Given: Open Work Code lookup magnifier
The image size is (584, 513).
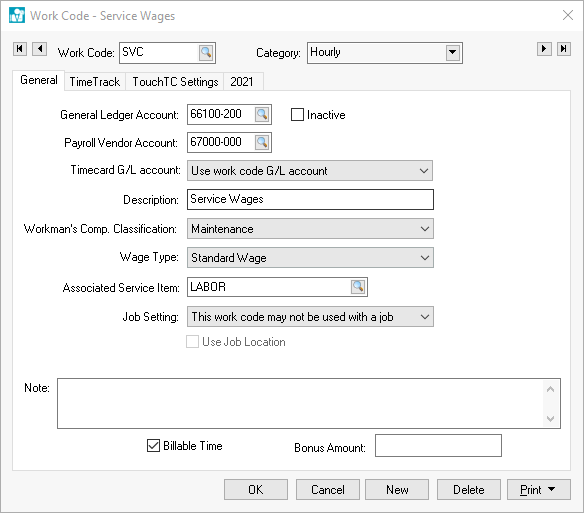Looking at the screenshot, I should pyautogui.click(x=206, y=53).
